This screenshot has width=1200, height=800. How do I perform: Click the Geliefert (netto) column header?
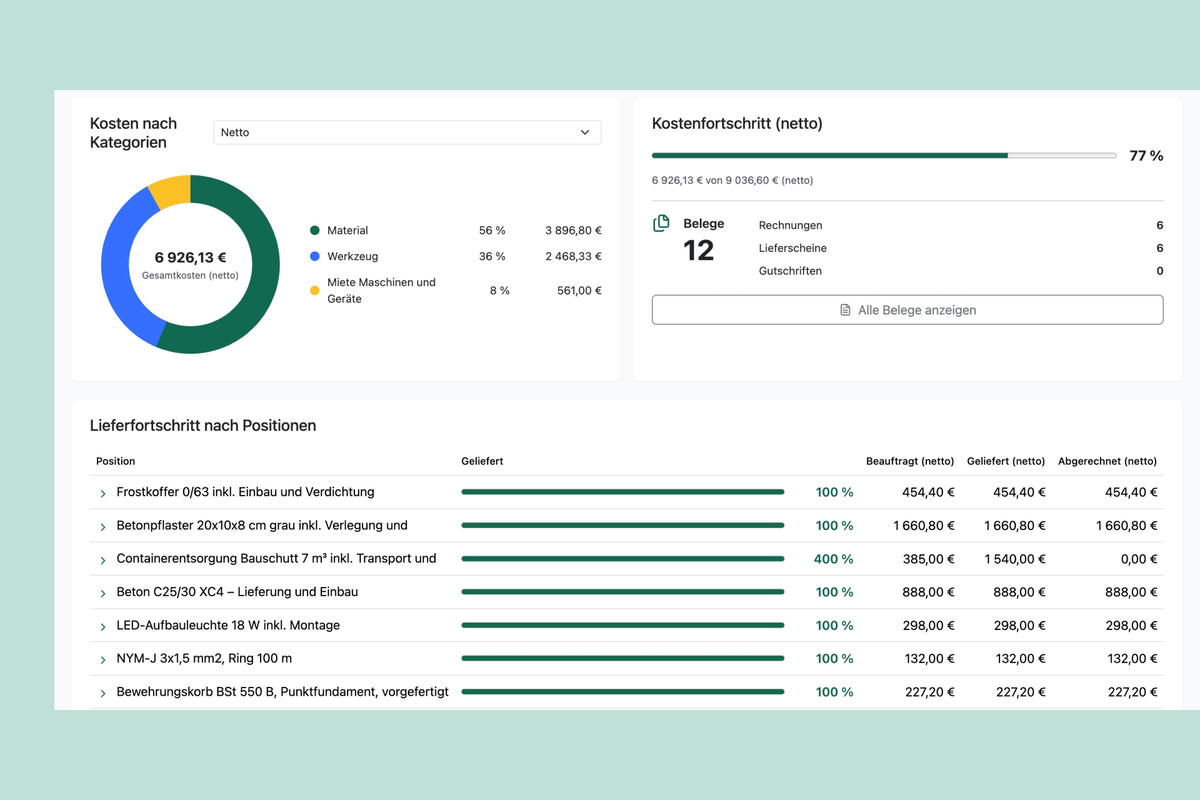[1006, 461]
